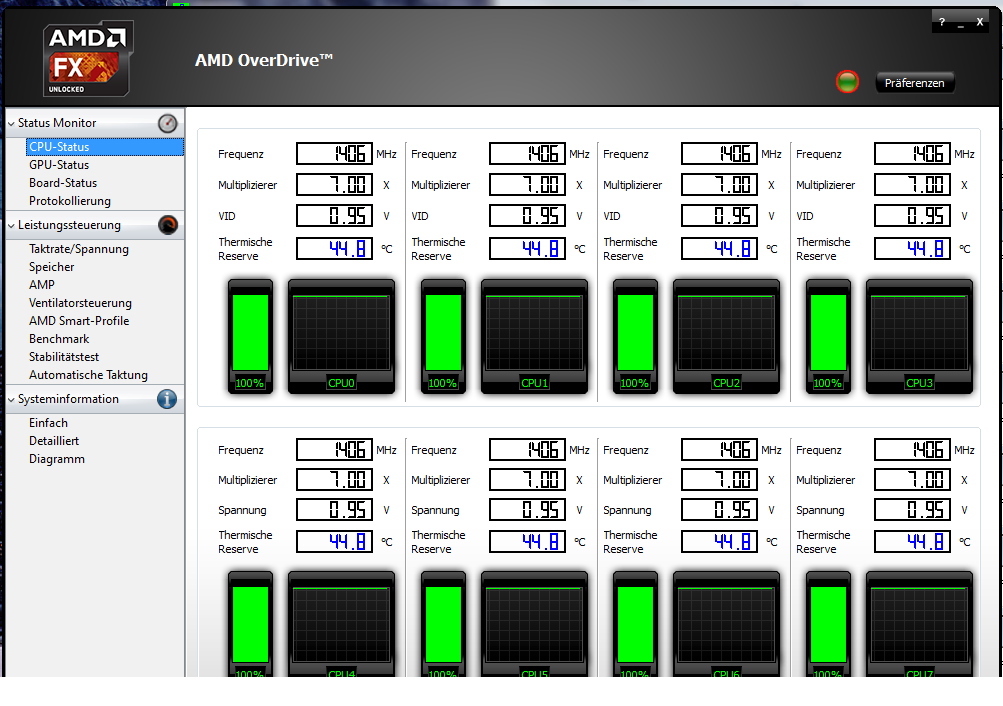Click the CPU1 usage history graph
1003x706 pixels.
534,335
